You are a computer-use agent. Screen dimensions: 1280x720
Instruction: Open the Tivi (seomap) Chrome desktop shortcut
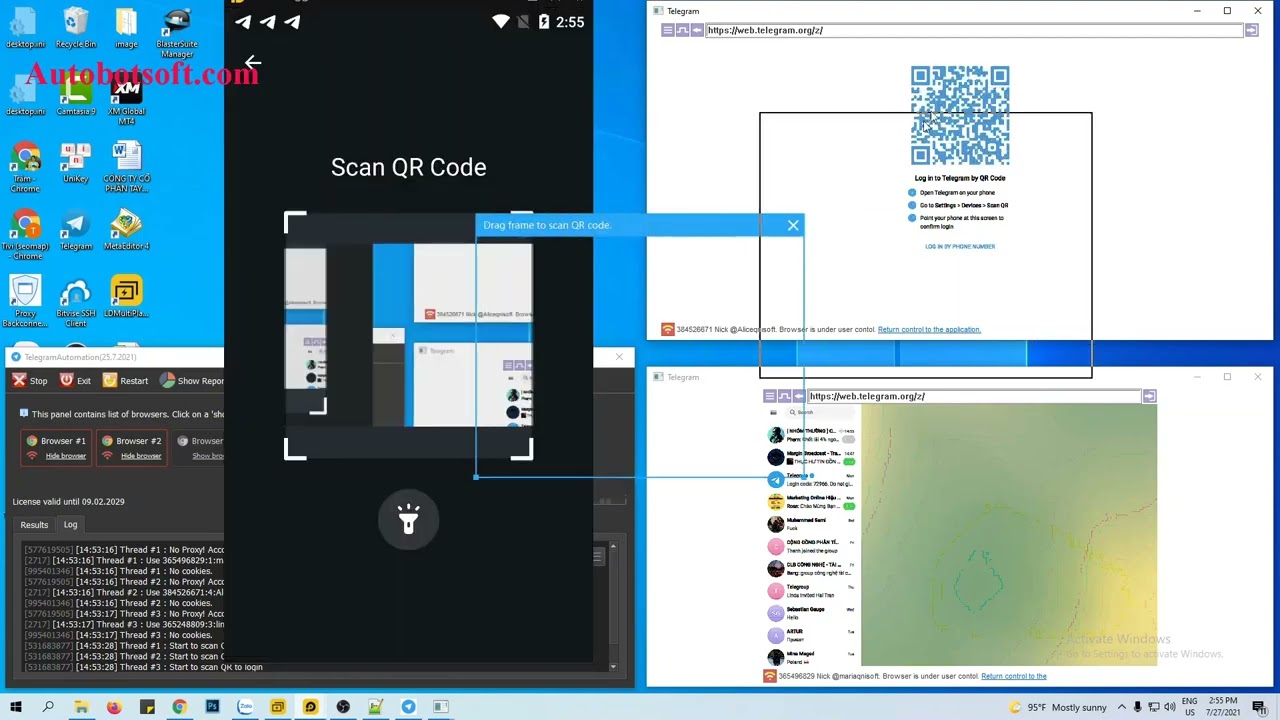point(25,235)
